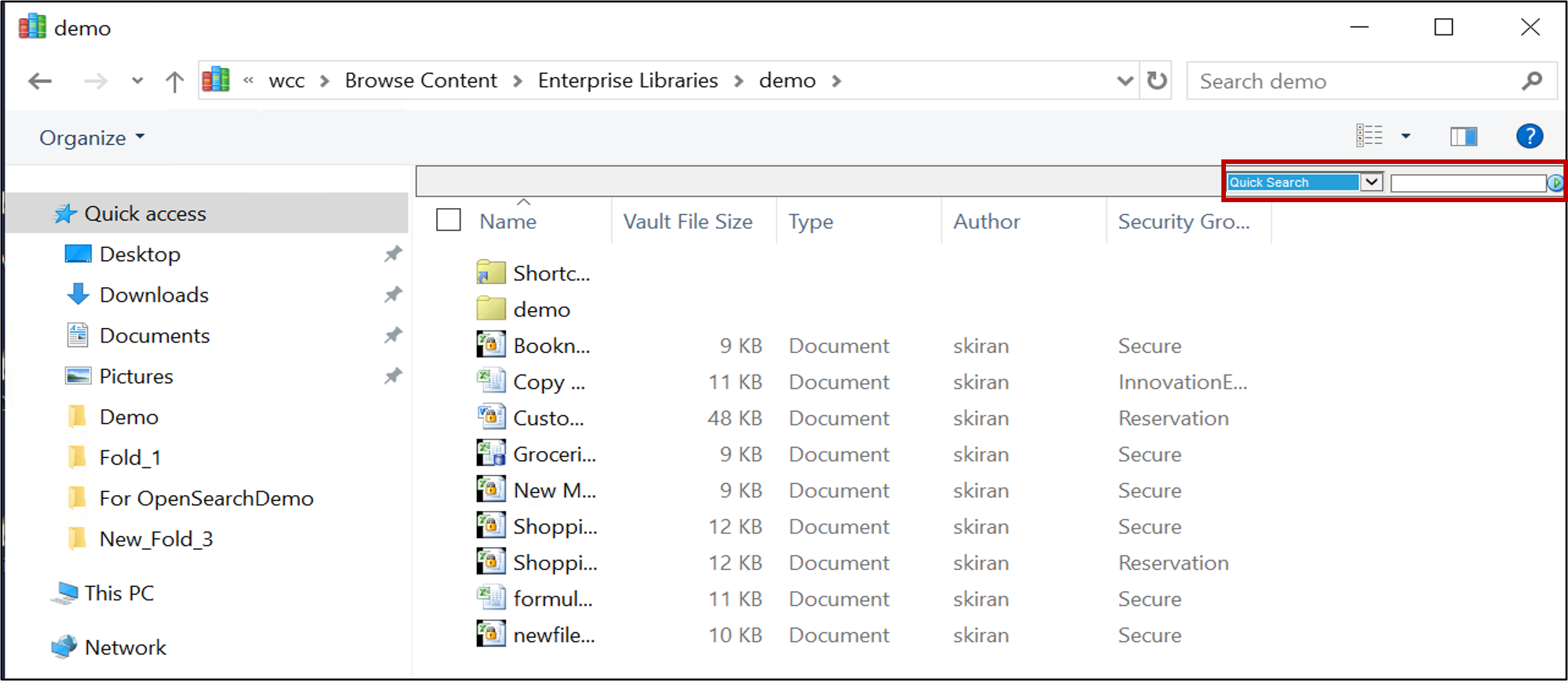The height and width of the screenshot is (681, 1568).
Task: Navigate to Enterprise Libraries breadcrumb
Action: [x=627, y=81]
